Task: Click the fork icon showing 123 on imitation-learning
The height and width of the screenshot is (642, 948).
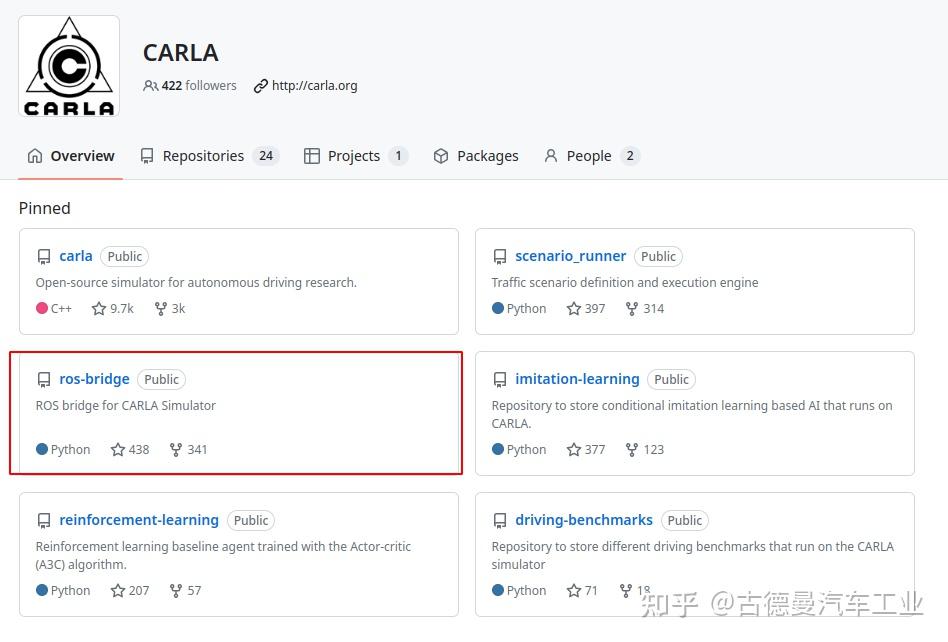Action: [631, 449]
